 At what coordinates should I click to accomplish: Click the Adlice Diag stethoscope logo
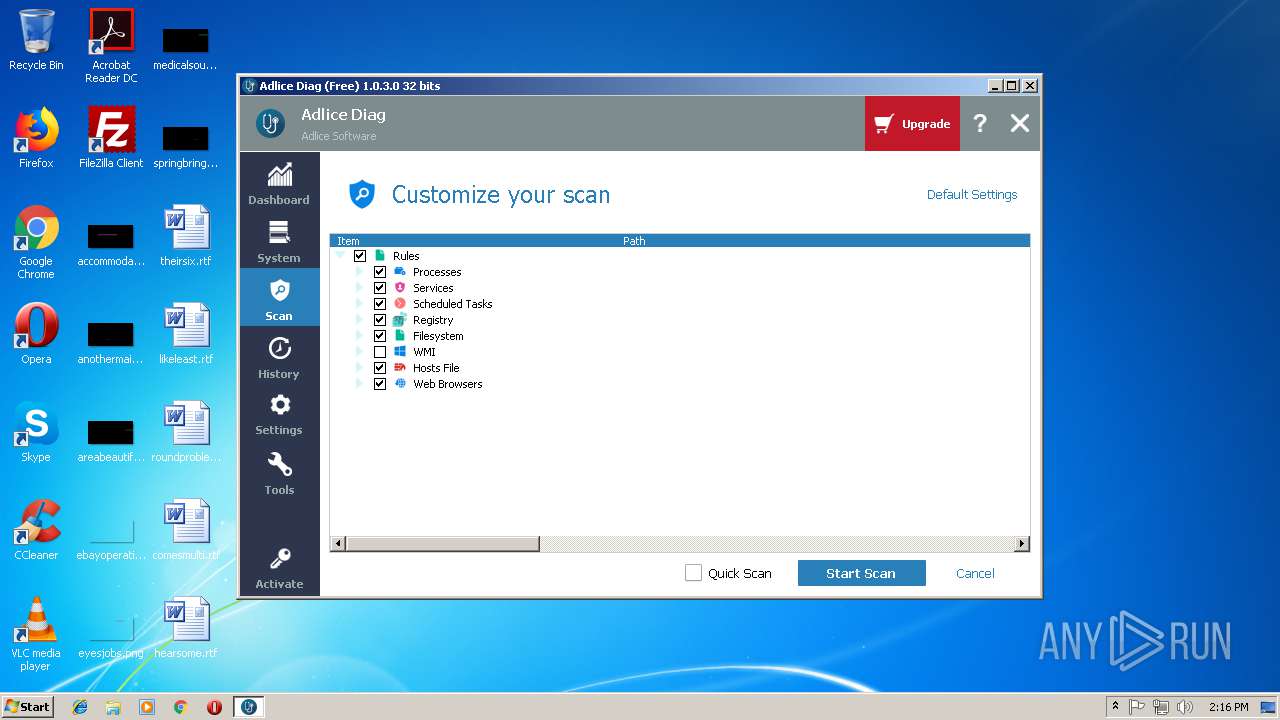tap(270, 123)
